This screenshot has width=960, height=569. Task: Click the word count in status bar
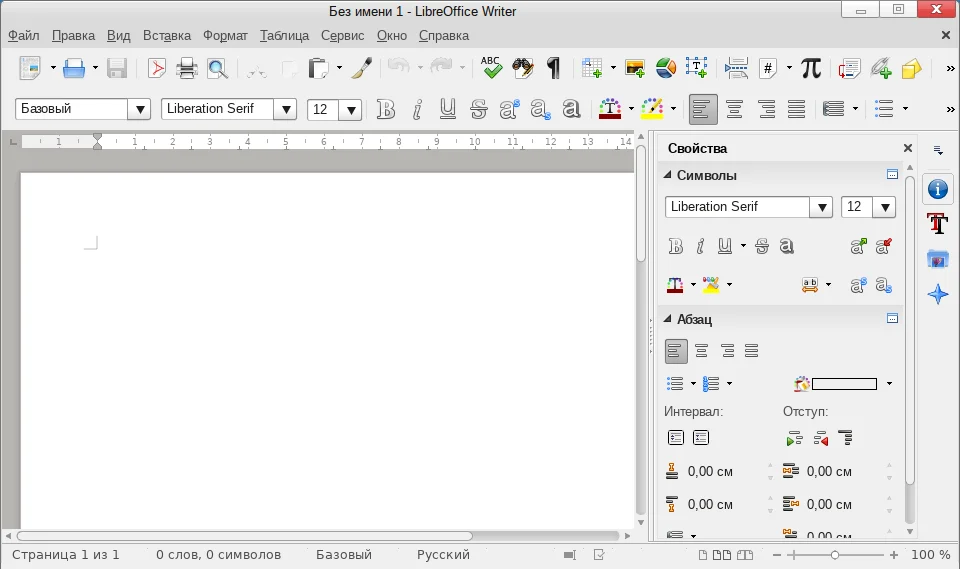[x=218, y=554]
